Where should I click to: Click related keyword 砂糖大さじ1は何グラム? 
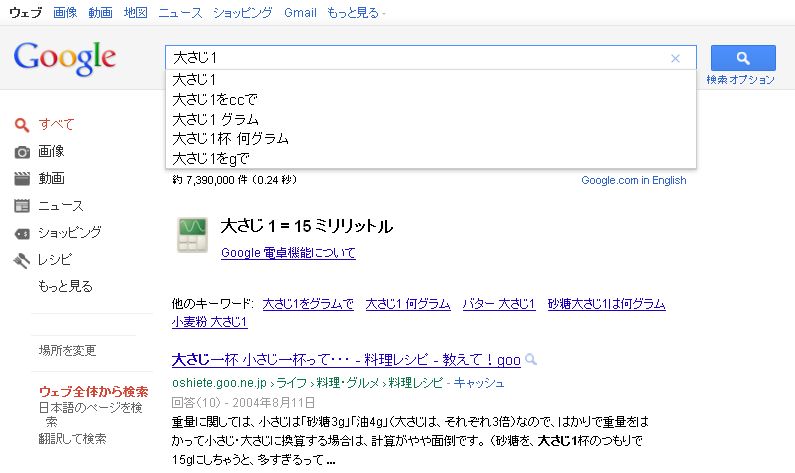[x=606, y=304]
